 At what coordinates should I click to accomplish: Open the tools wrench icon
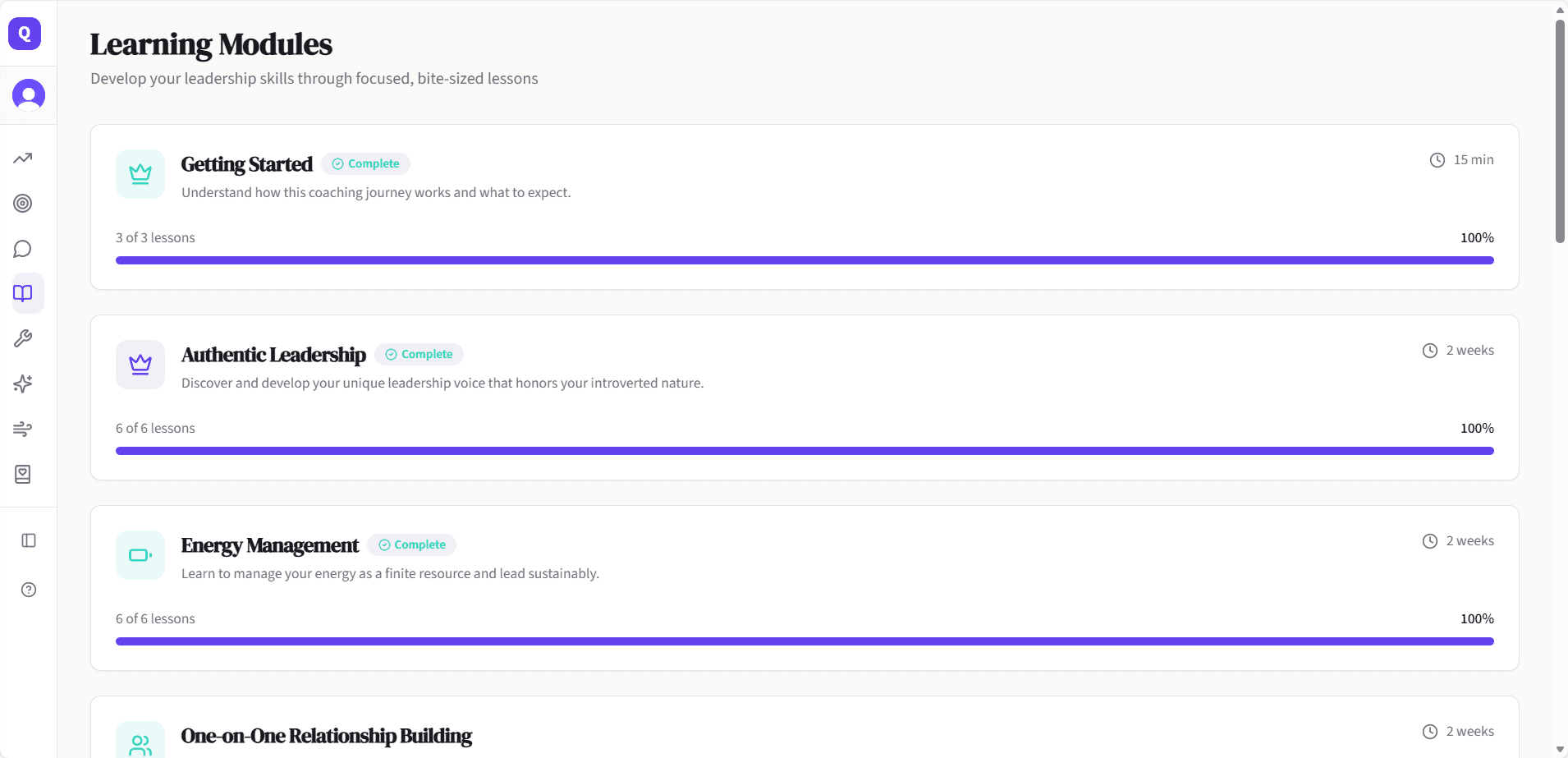(24, 338)
